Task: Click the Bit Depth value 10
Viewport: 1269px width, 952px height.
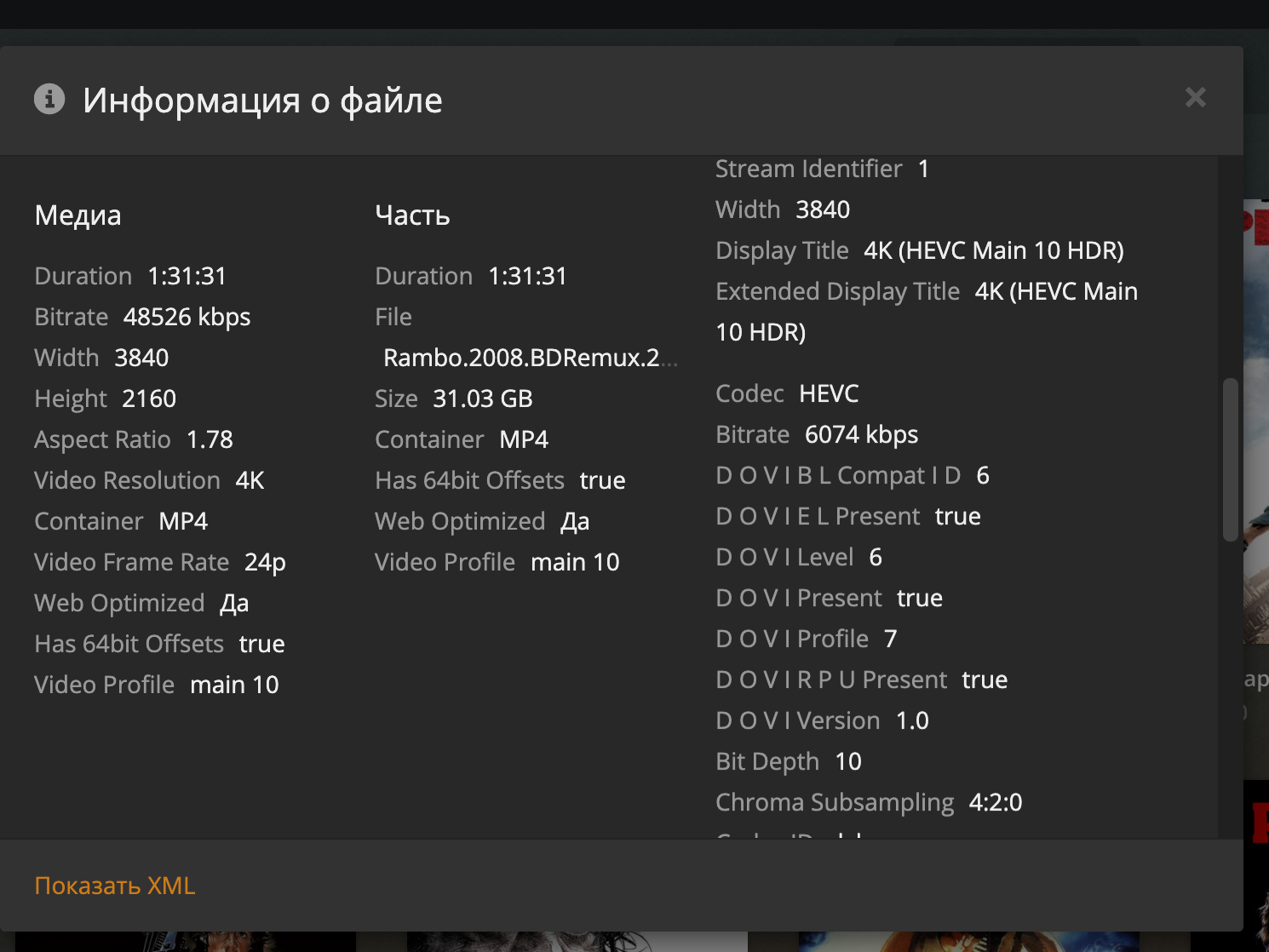Action: click(848, 761)
